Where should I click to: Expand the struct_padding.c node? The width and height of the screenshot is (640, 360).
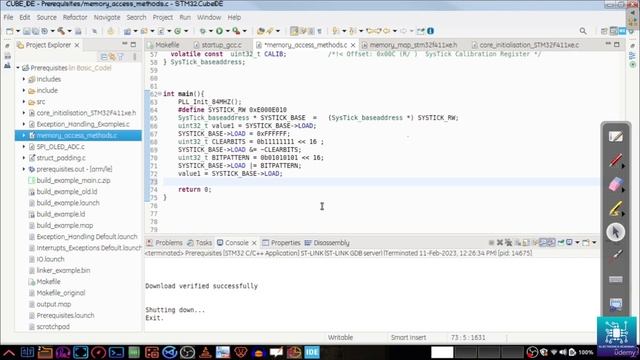(x=24, y=158)
